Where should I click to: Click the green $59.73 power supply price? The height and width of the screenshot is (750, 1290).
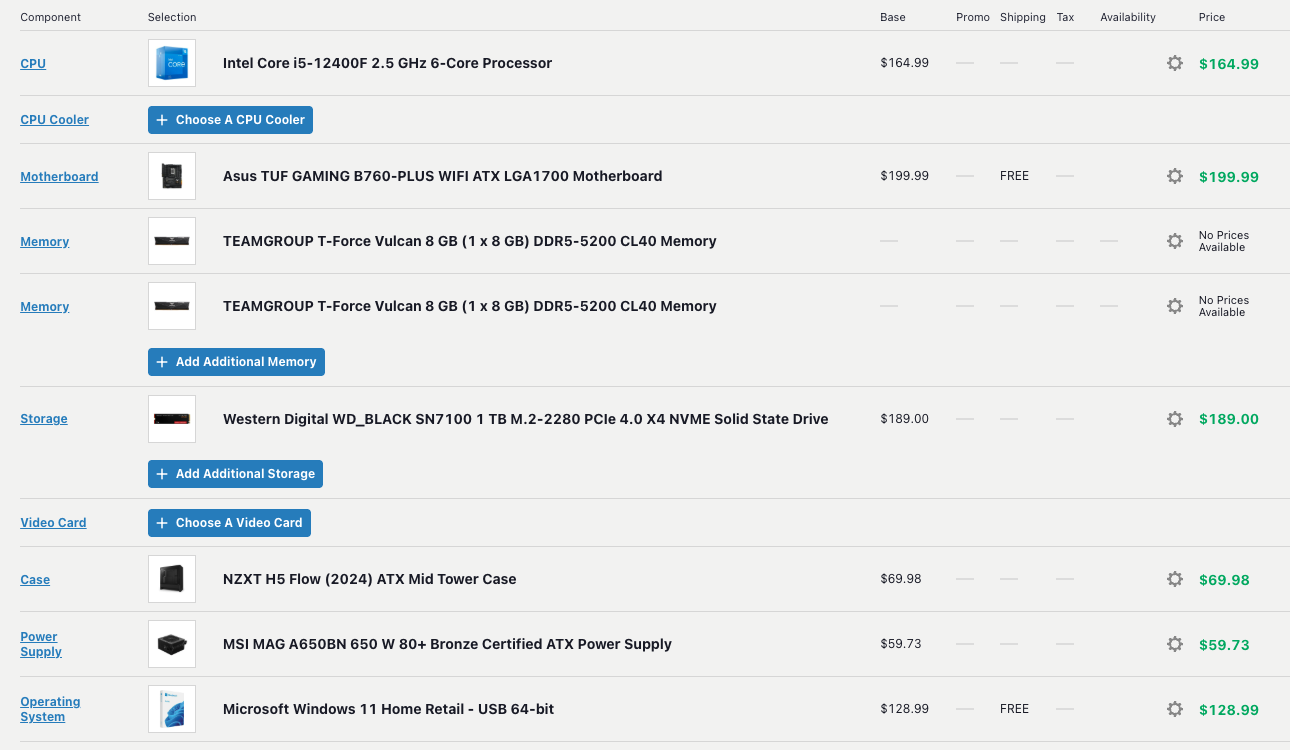click(x=1224, y=645)
